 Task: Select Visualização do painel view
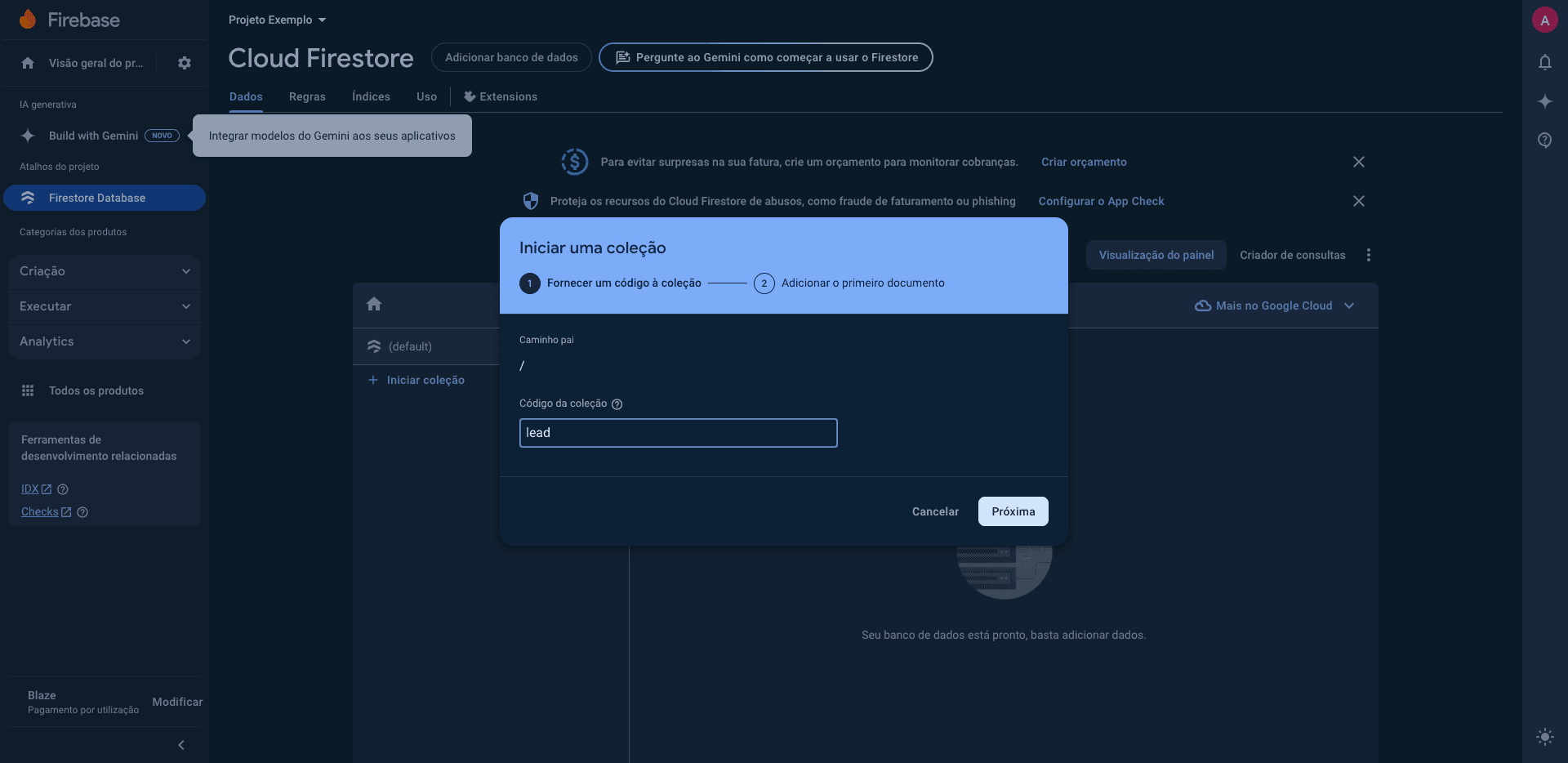click(1156, 255)
